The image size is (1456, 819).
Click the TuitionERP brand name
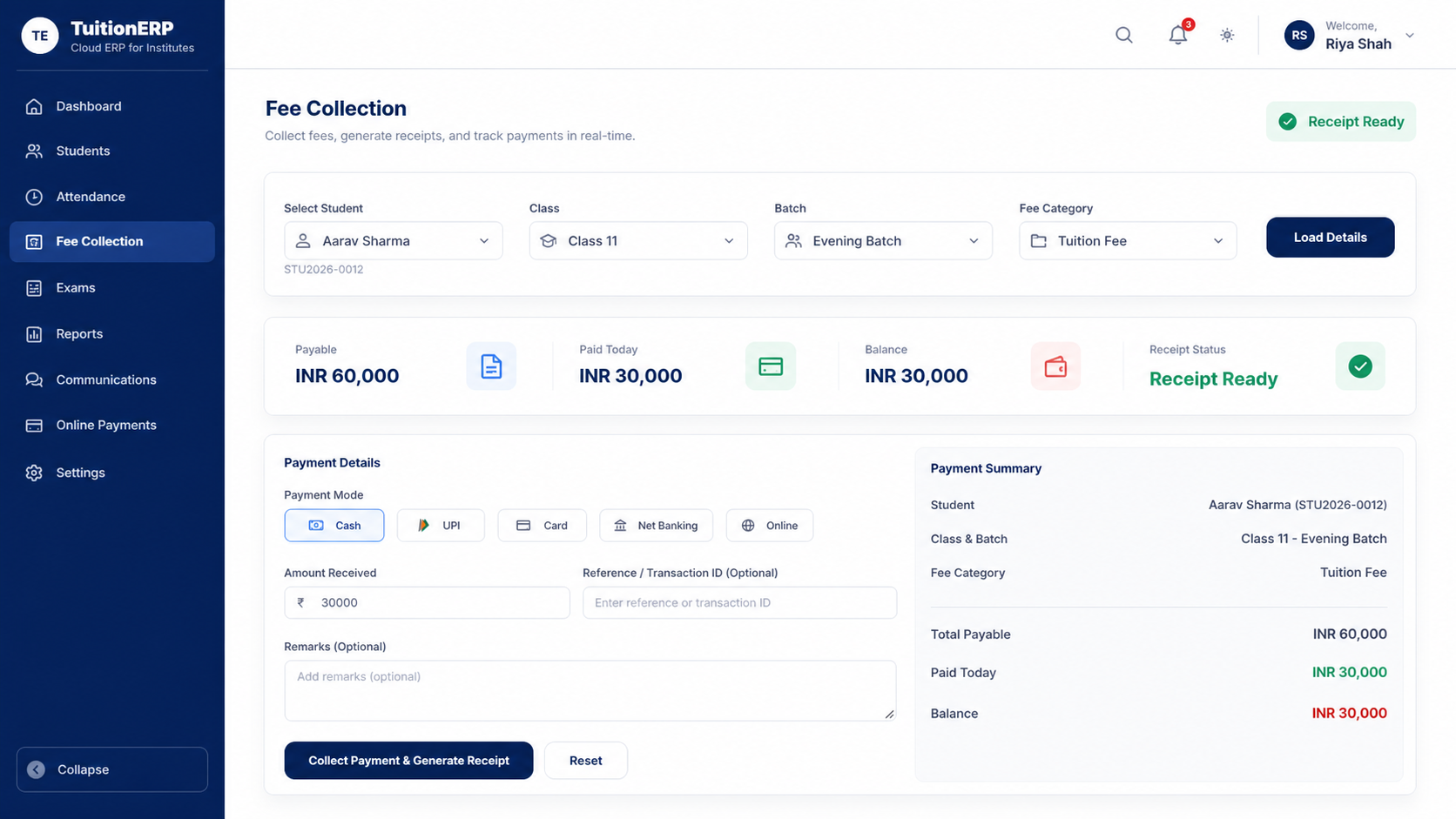point(122,28)
